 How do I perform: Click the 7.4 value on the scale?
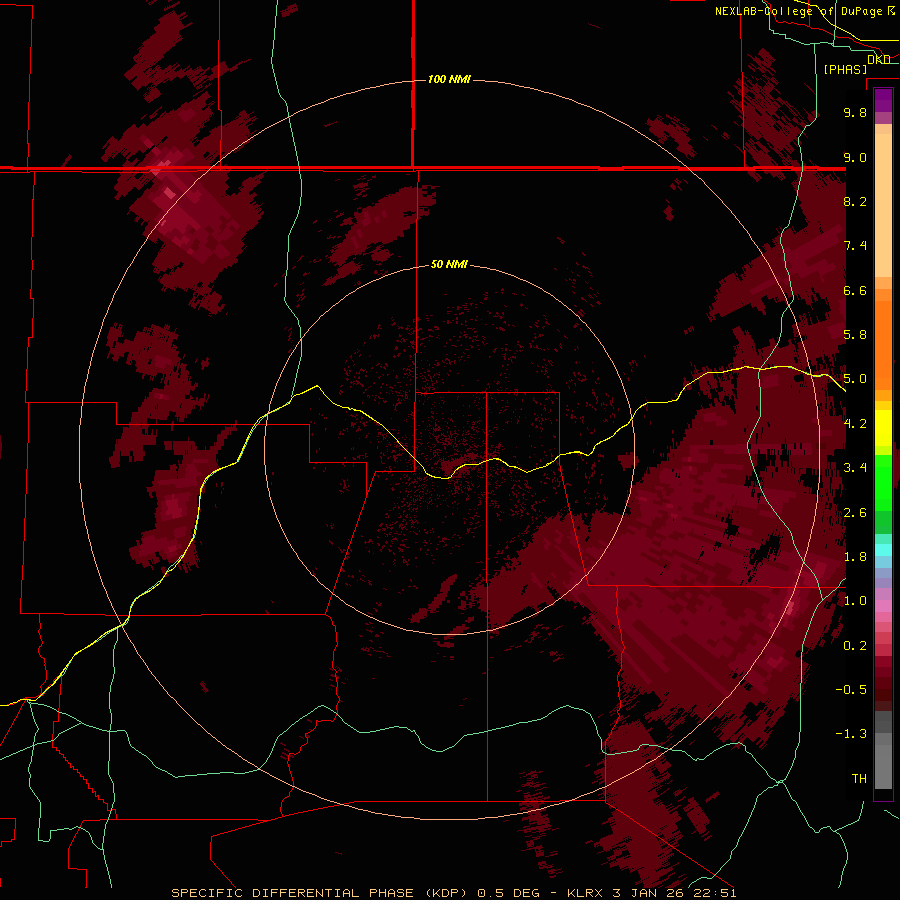pos(855,246)
